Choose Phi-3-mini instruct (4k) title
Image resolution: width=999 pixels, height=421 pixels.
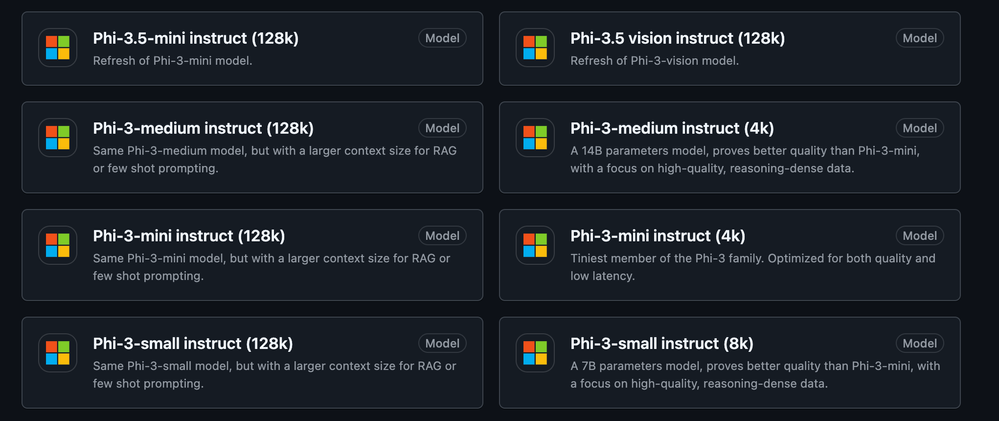(657, 236)
